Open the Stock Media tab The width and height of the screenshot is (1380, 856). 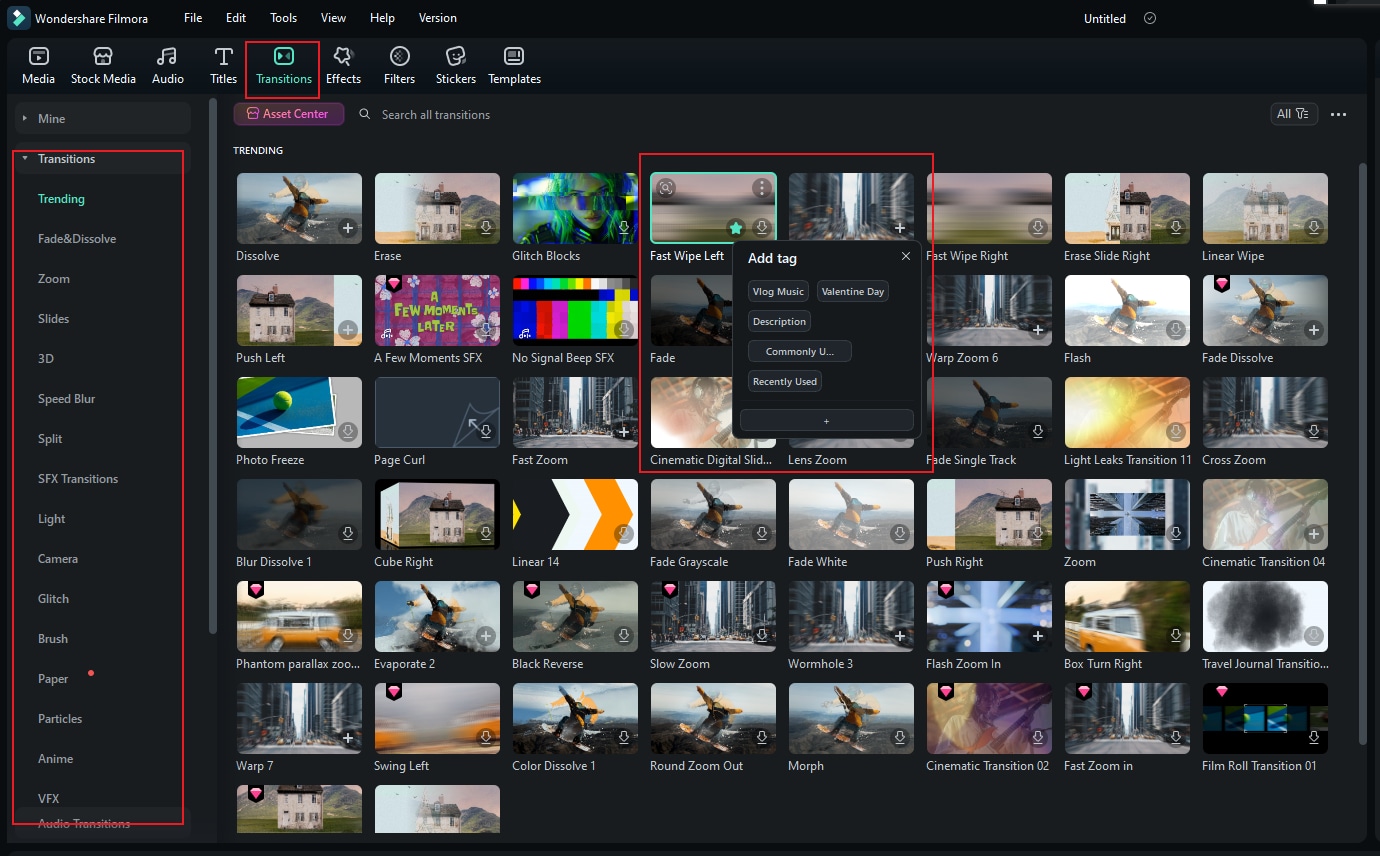(x=103, y=66)
